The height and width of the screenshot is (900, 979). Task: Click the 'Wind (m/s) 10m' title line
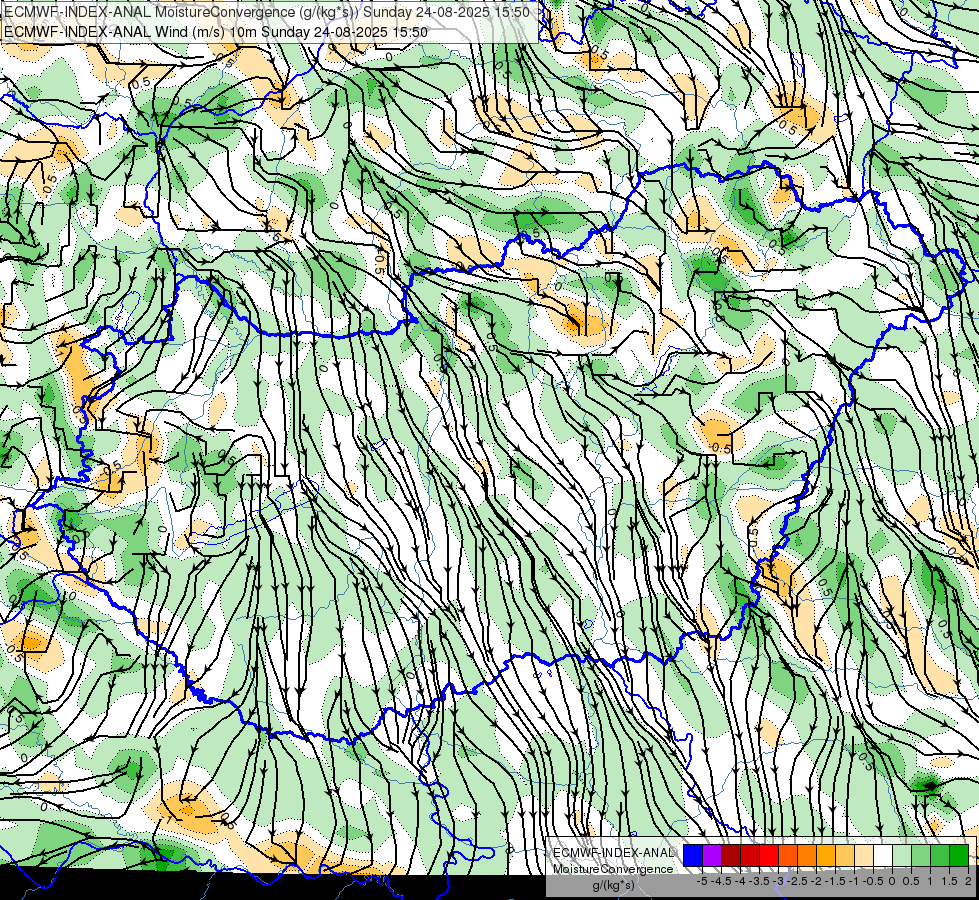tap(215, 32)
